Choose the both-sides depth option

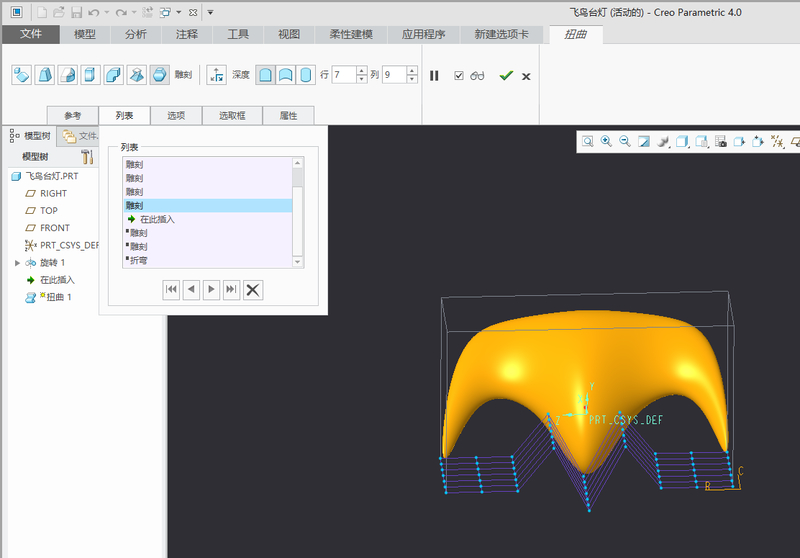285,75
